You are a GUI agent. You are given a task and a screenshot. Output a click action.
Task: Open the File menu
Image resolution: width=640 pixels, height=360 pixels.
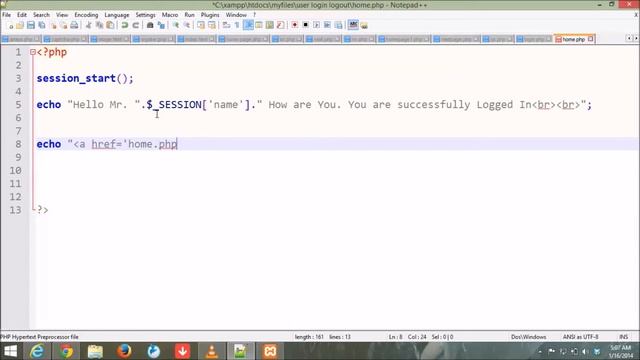tap(7, 15)
